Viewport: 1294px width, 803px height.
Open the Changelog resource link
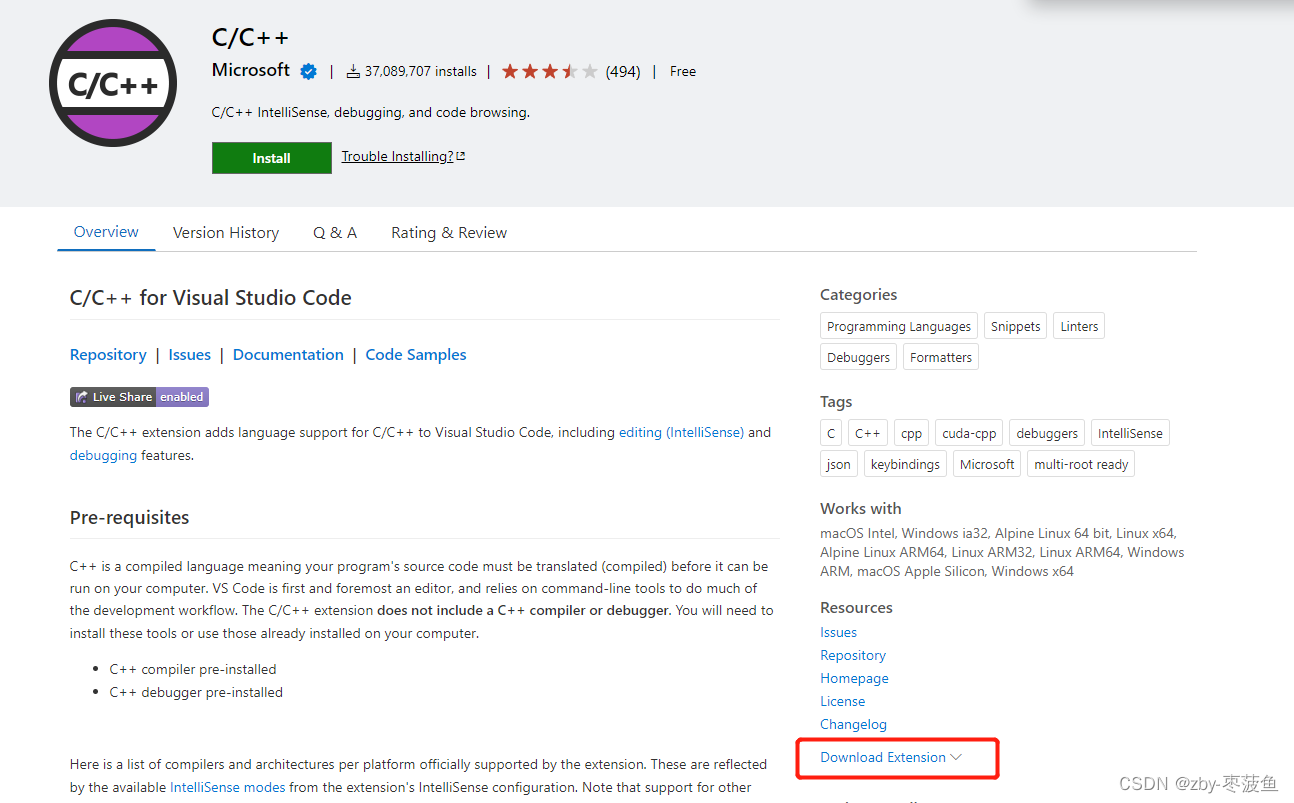pos(853,724)
